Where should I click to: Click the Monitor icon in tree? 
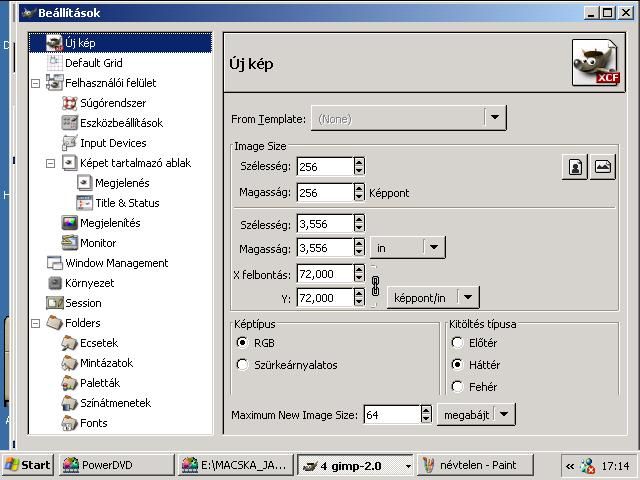point(69,243)
